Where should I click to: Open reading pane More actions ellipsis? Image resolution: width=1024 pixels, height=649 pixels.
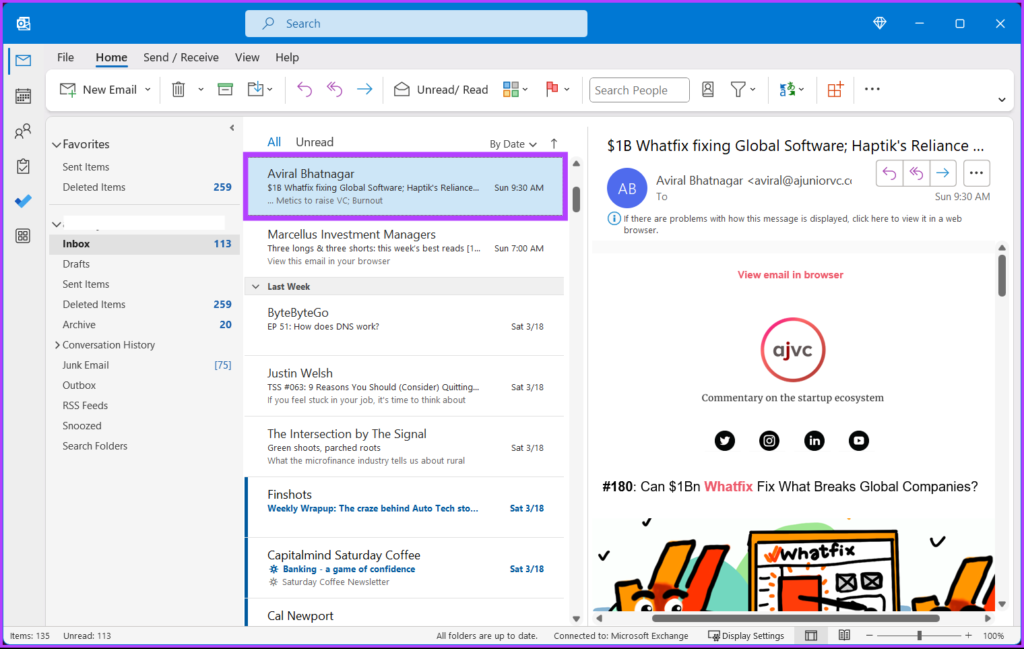(x=976, y=173)
